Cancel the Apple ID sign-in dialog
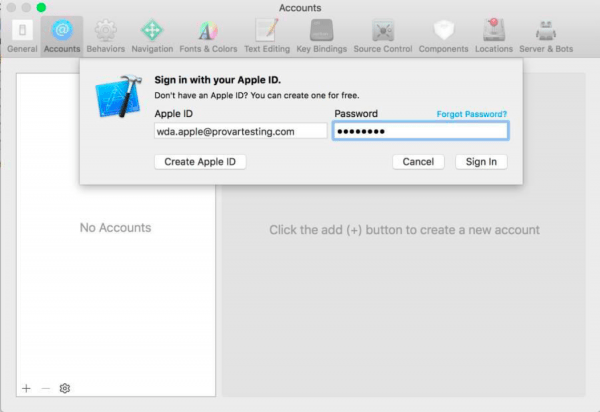Image resolution: width=600 pixels, height=412 pixels. pyautogui.click(x=418, y=162)
